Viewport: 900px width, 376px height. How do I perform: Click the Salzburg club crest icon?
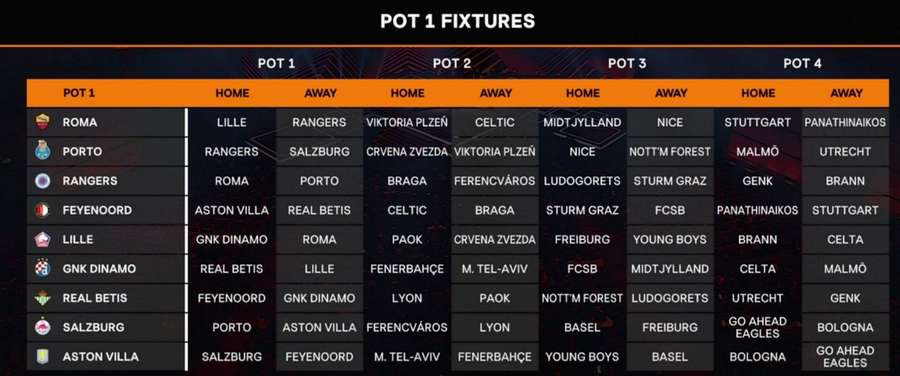tap(42, 327)
